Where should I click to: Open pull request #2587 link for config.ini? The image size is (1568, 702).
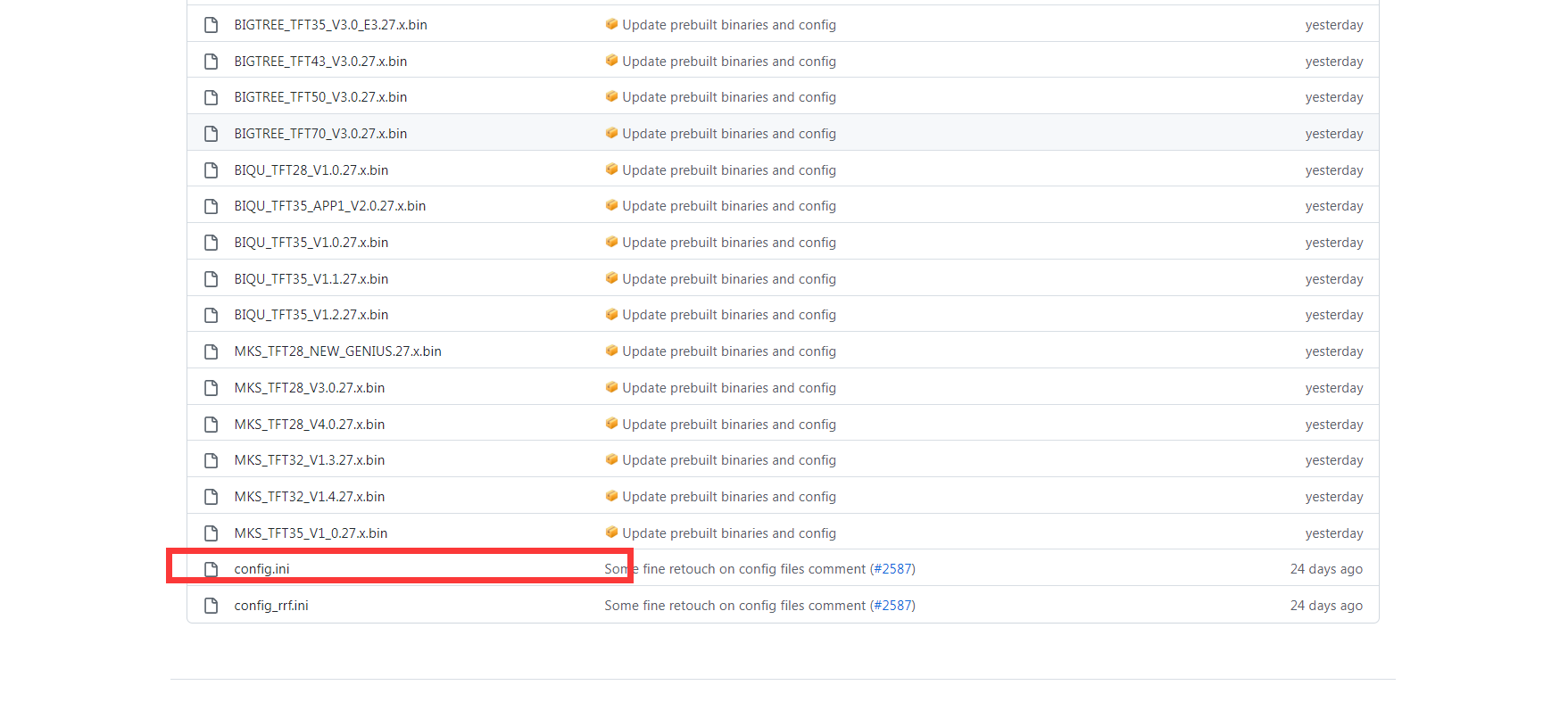click(x=892, y=569)
